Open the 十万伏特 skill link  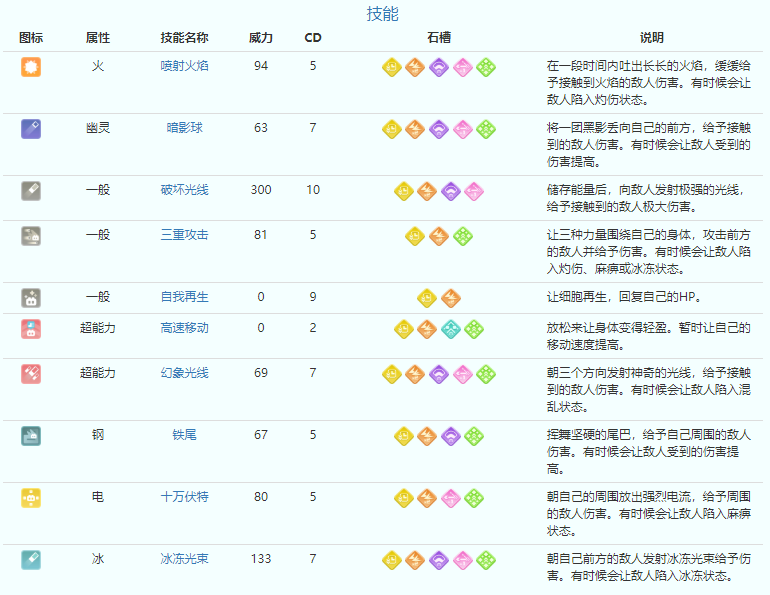[184, 497]
